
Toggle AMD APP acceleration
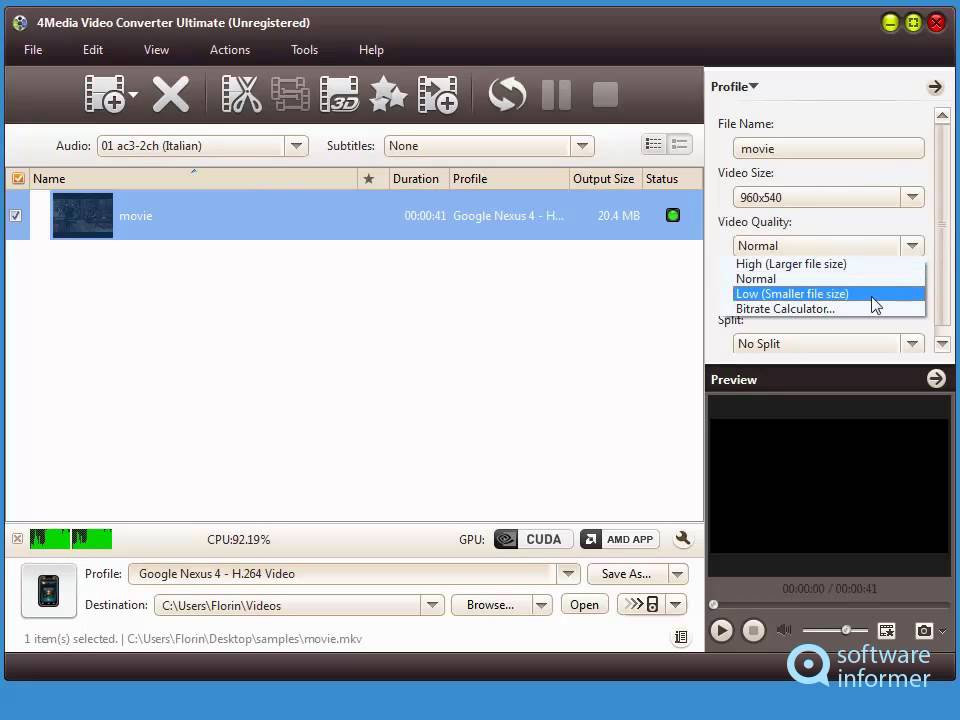coord(620,539)
